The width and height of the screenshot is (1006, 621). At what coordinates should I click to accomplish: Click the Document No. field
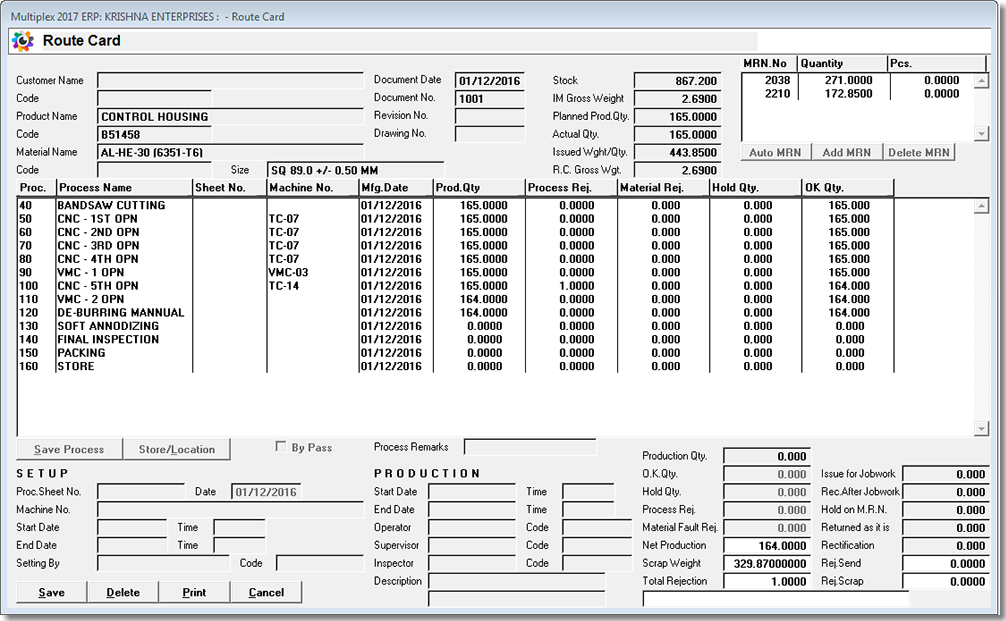489,98
